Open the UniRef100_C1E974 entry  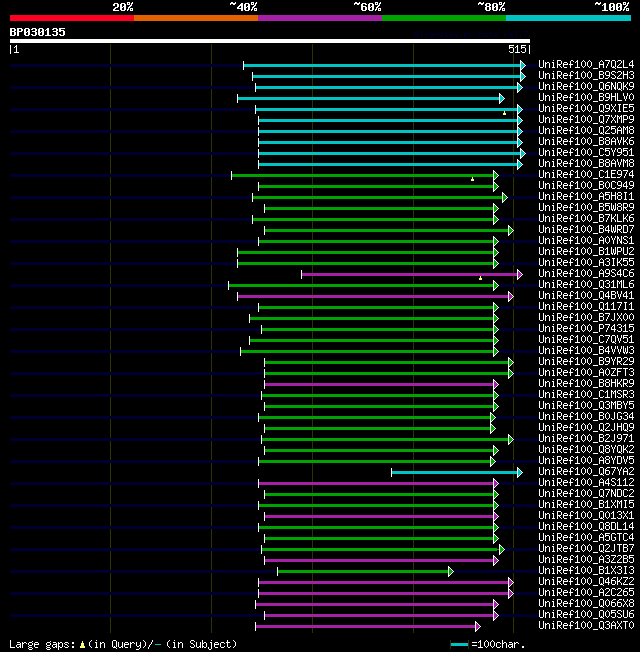(586, 174)
